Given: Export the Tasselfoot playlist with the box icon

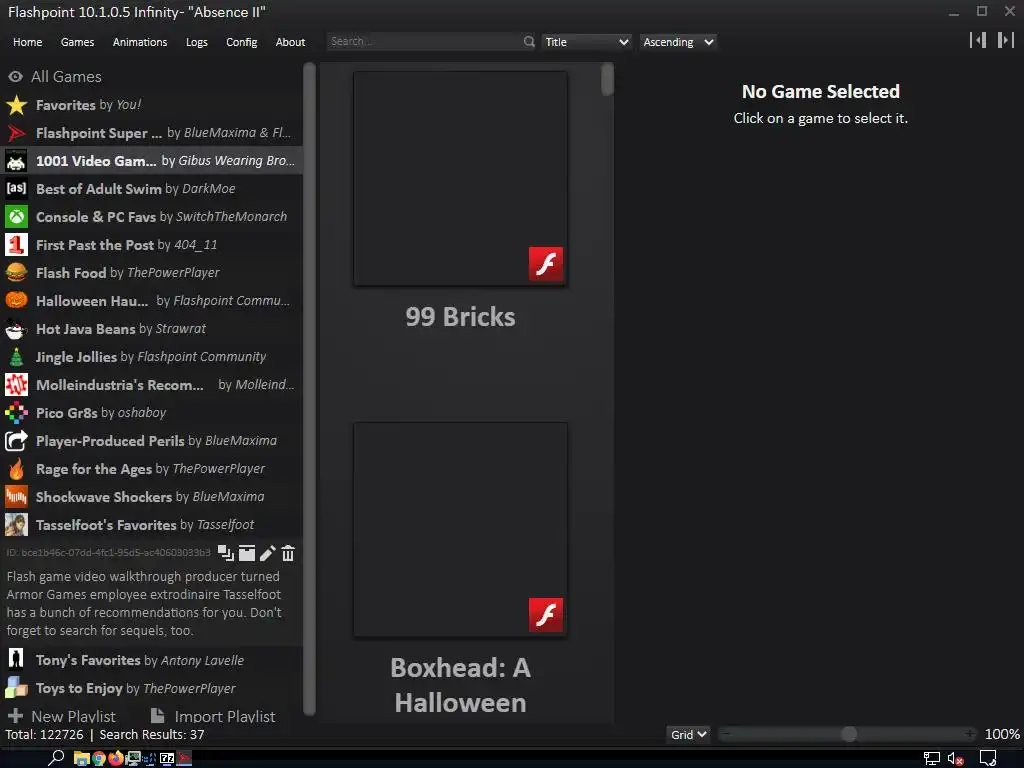Looking at the screenshot, I should [247, 553].
